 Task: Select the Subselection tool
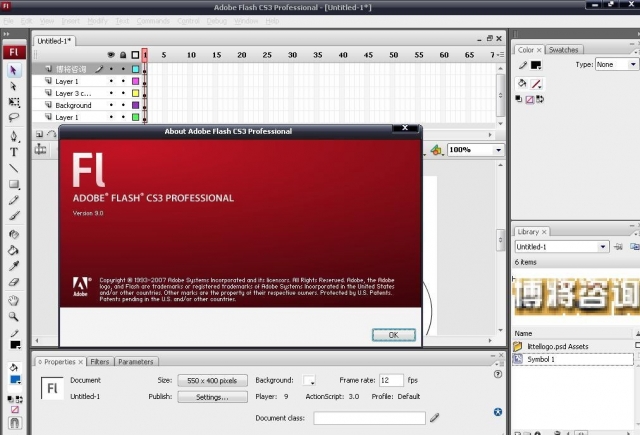pos(14,87)
